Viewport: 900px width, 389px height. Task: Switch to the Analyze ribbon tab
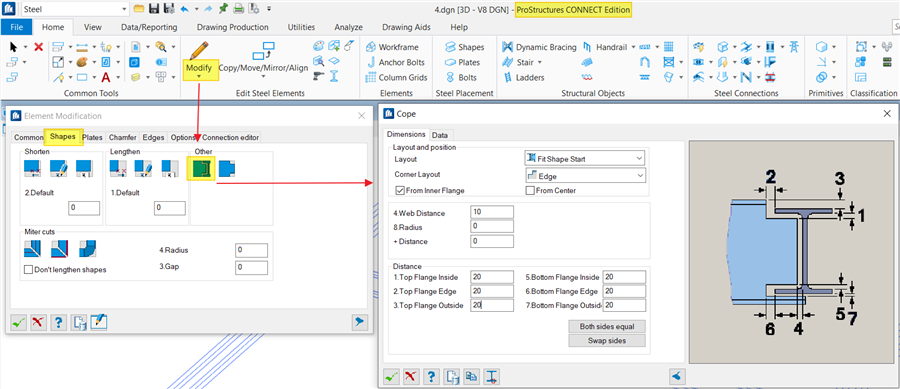[x=348, y=27]
